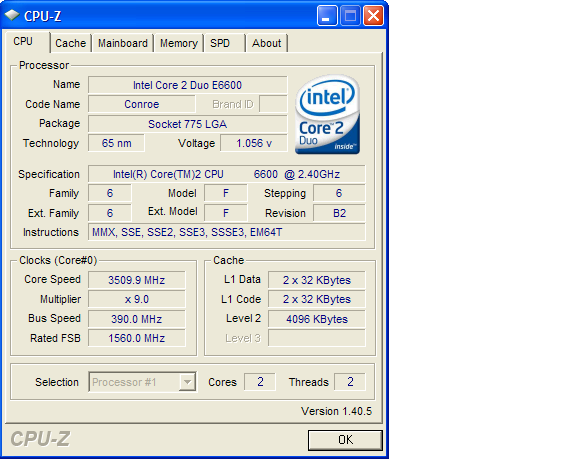Click the Cores count value
576x460 pixels.
coord(260,382)
